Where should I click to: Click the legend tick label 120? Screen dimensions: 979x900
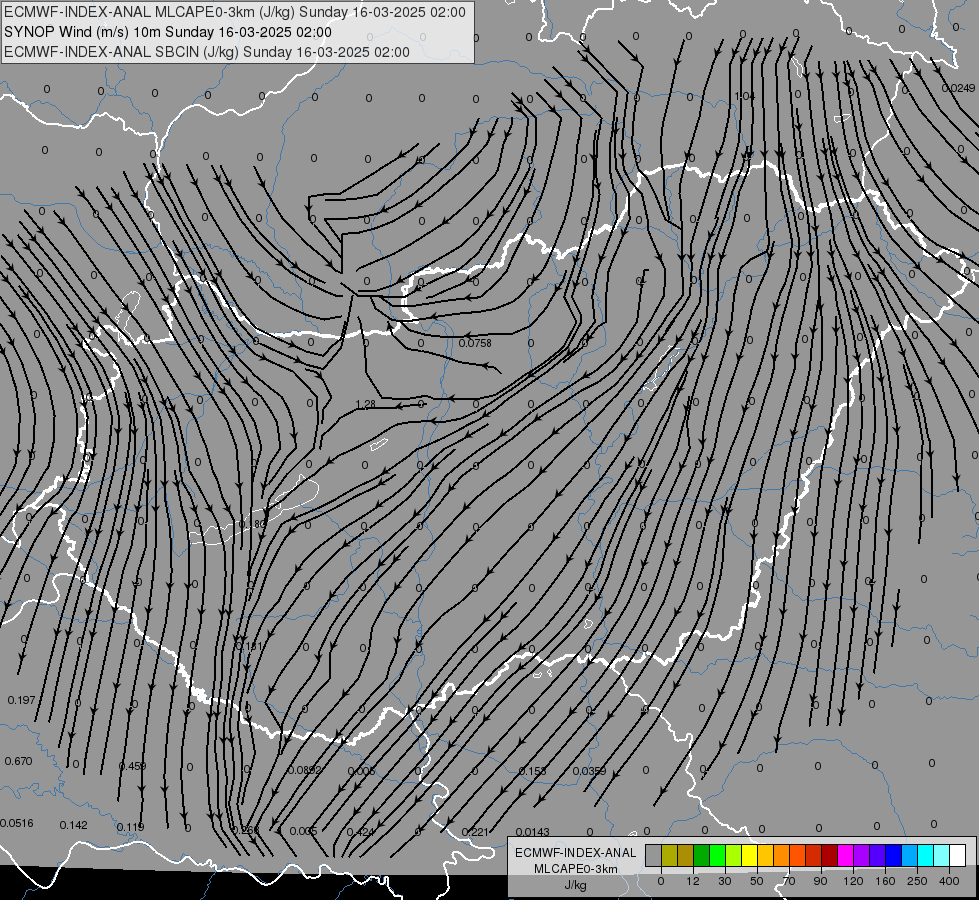(x=854, y=881)
